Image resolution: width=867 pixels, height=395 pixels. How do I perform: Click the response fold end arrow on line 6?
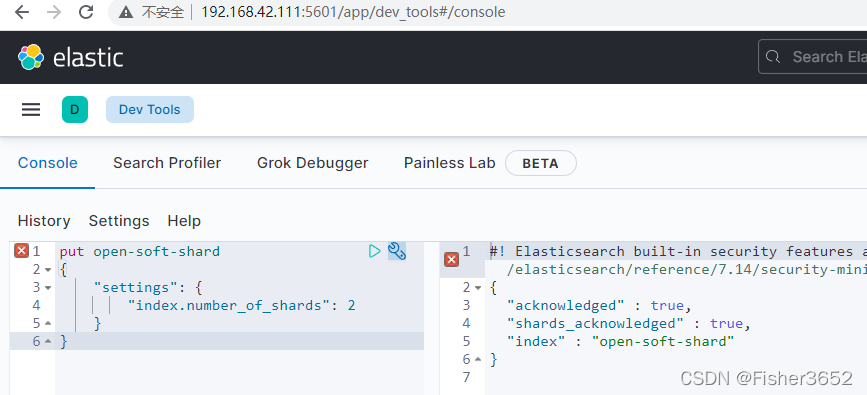click(x=478, y=360)
